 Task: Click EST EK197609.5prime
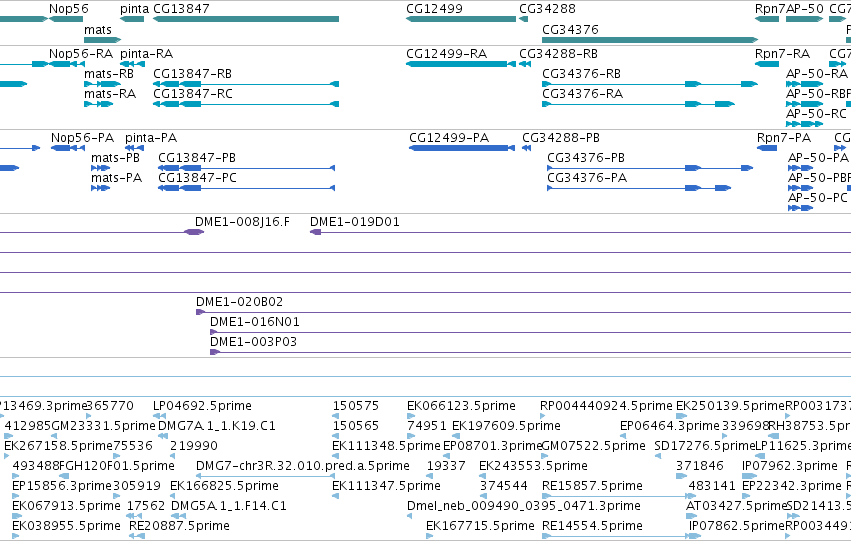[x=506, y=426]
